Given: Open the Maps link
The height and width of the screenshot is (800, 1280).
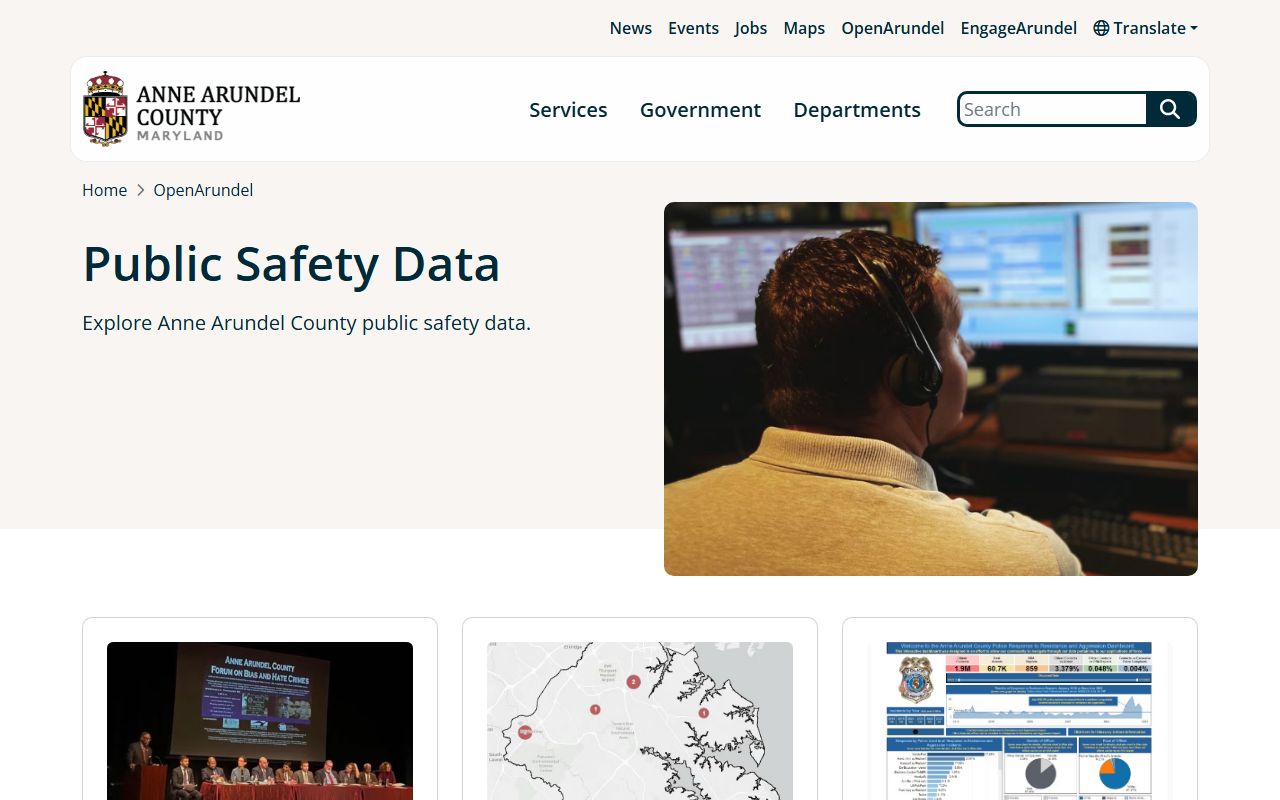Looking at the screenshot, I should coord(804,28).
